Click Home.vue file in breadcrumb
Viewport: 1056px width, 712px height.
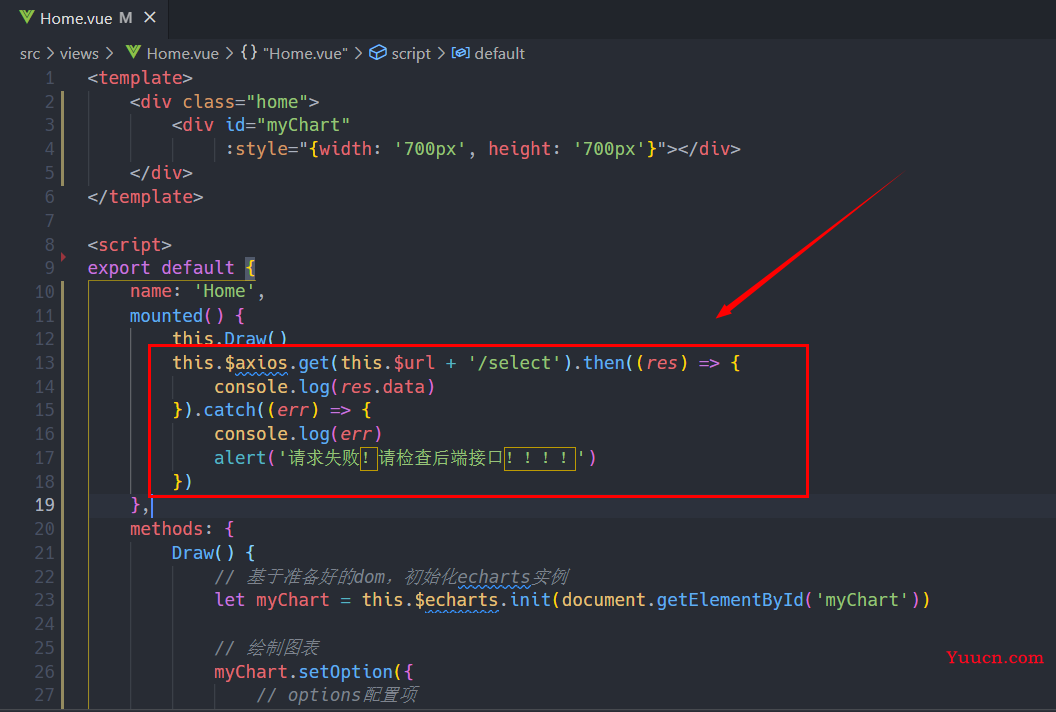click(x=183, y=54)
